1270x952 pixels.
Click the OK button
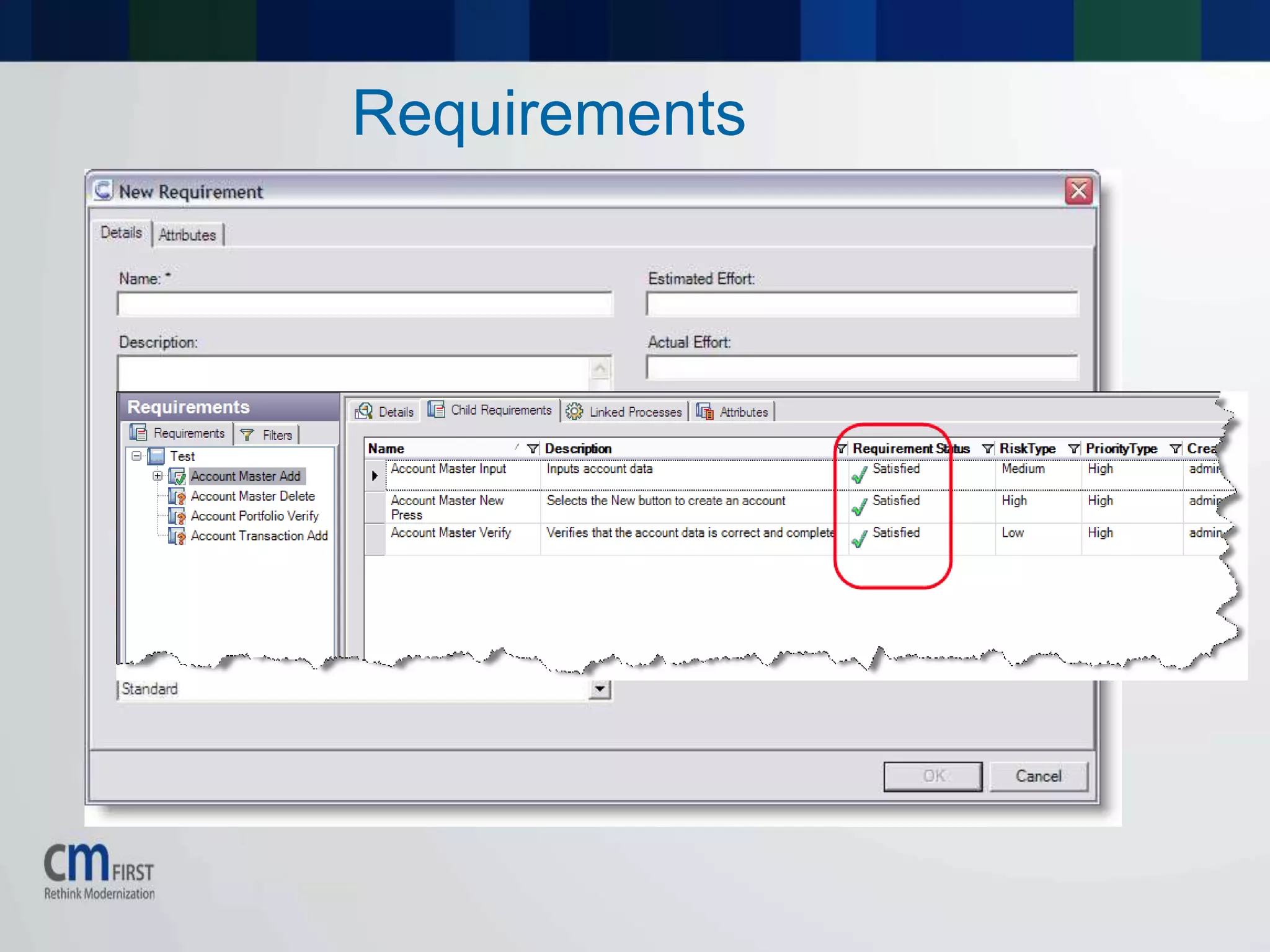[933, 776]
